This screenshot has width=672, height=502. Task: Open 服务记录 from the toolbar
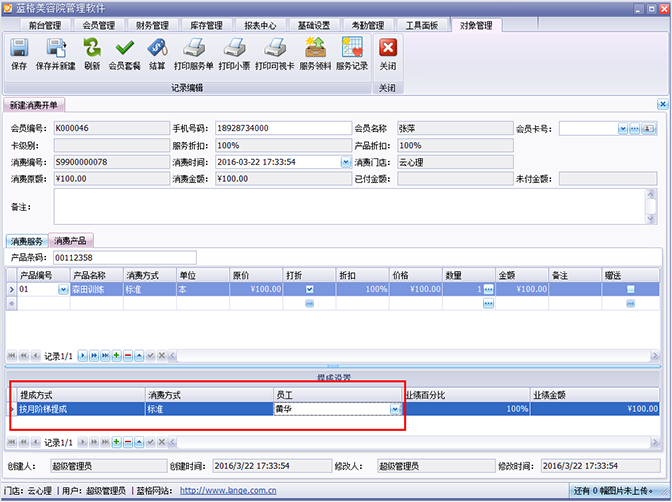coord(352,54)
